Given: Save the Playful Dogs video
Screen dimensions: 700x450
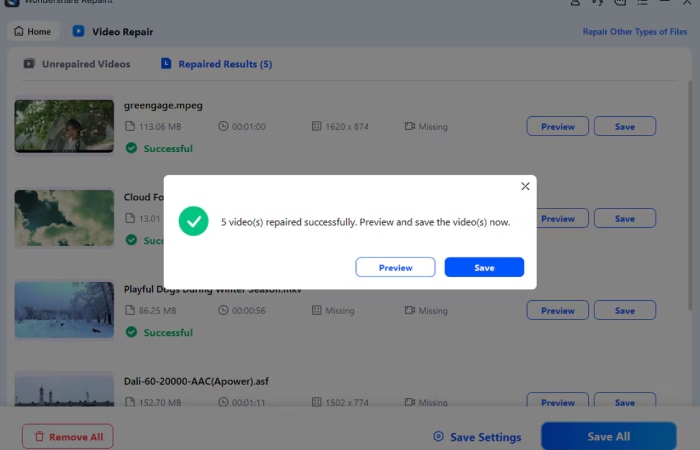Looking at the screenshot, I should [x=625, y=310].
